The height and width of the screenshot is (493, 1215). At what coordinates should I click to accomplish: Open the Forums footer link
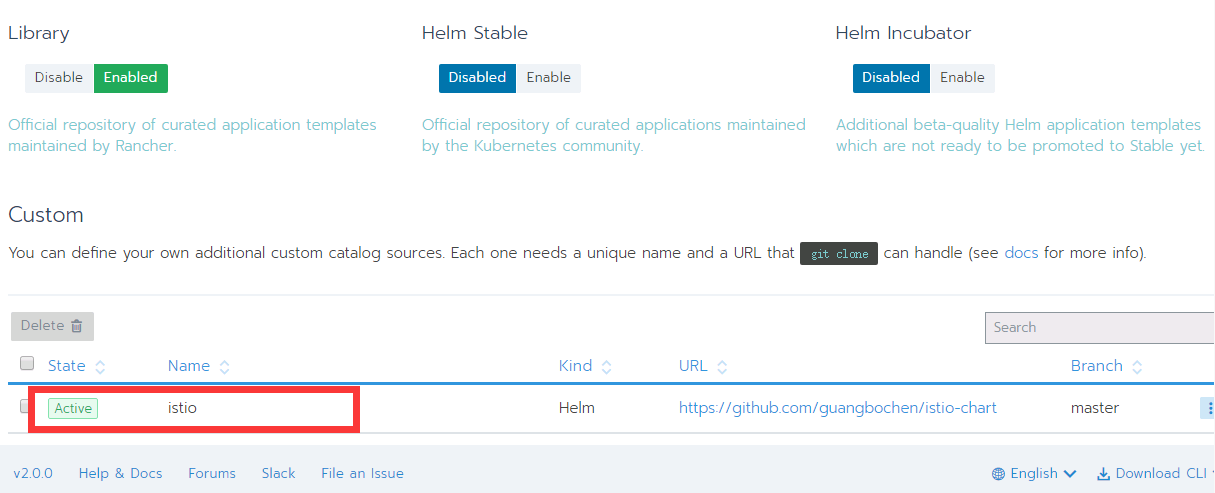tap(212, 474)
